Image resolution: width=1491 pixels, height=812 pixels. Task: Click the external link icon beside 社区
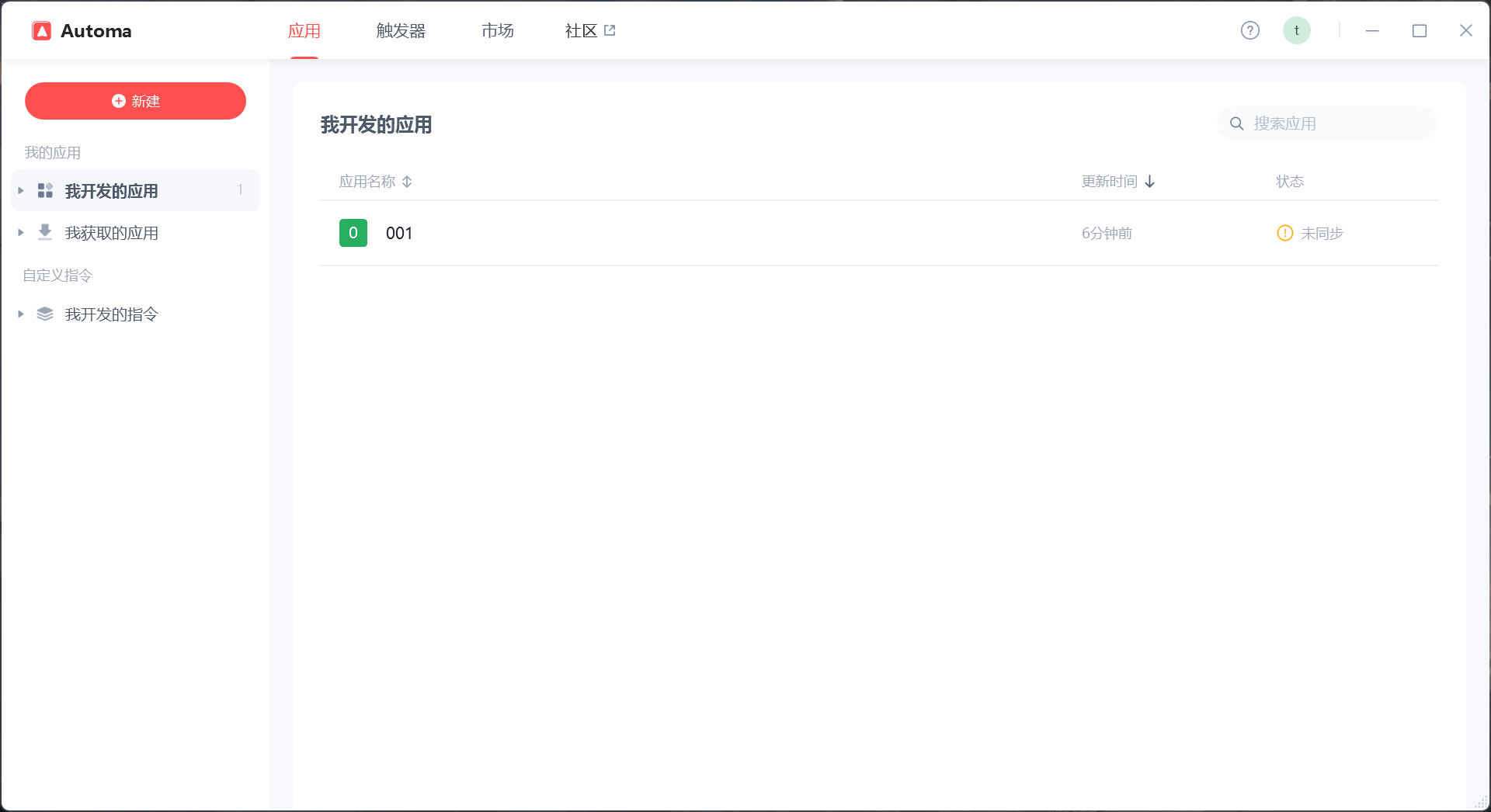(x=610, y=30)
